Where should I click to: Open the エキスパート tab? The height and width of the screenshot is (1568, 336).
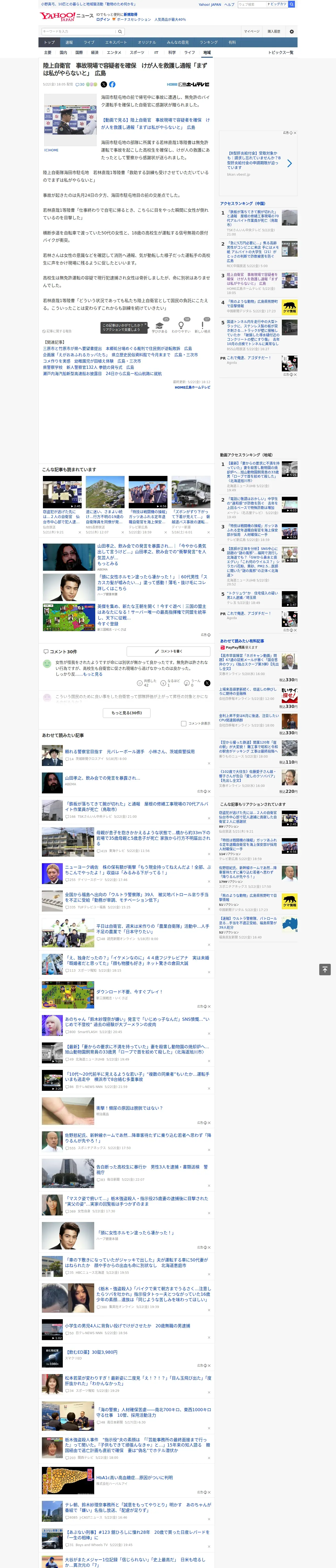tap(116, 42)
